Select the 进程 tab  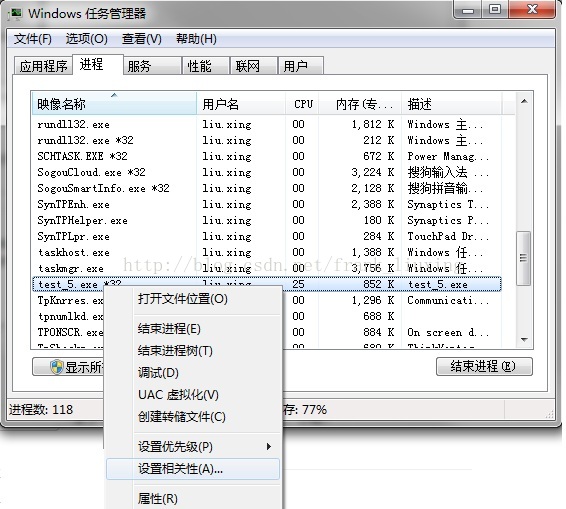coord(98,65)
